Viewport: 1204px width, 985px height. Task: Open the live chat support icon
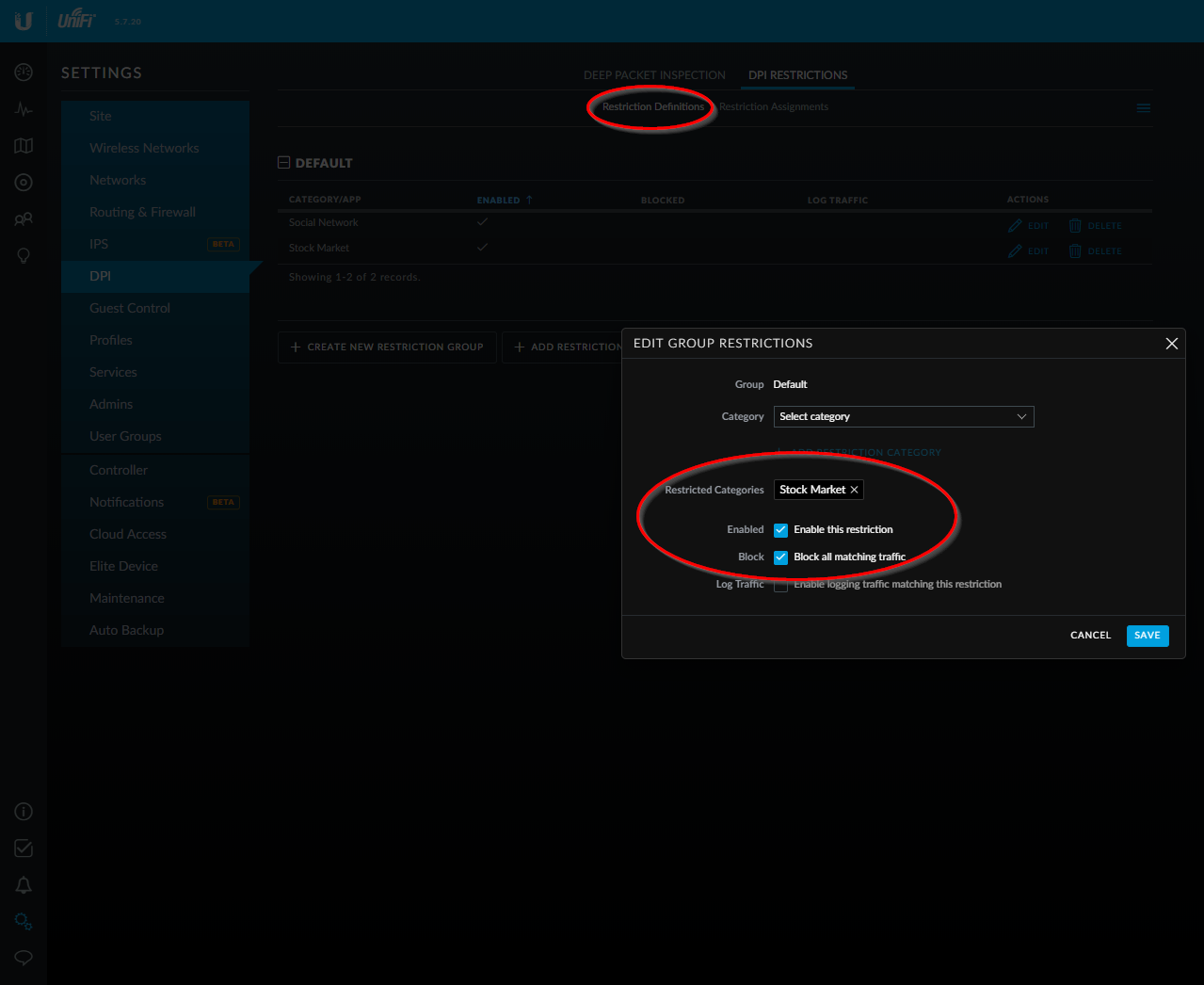24,958
